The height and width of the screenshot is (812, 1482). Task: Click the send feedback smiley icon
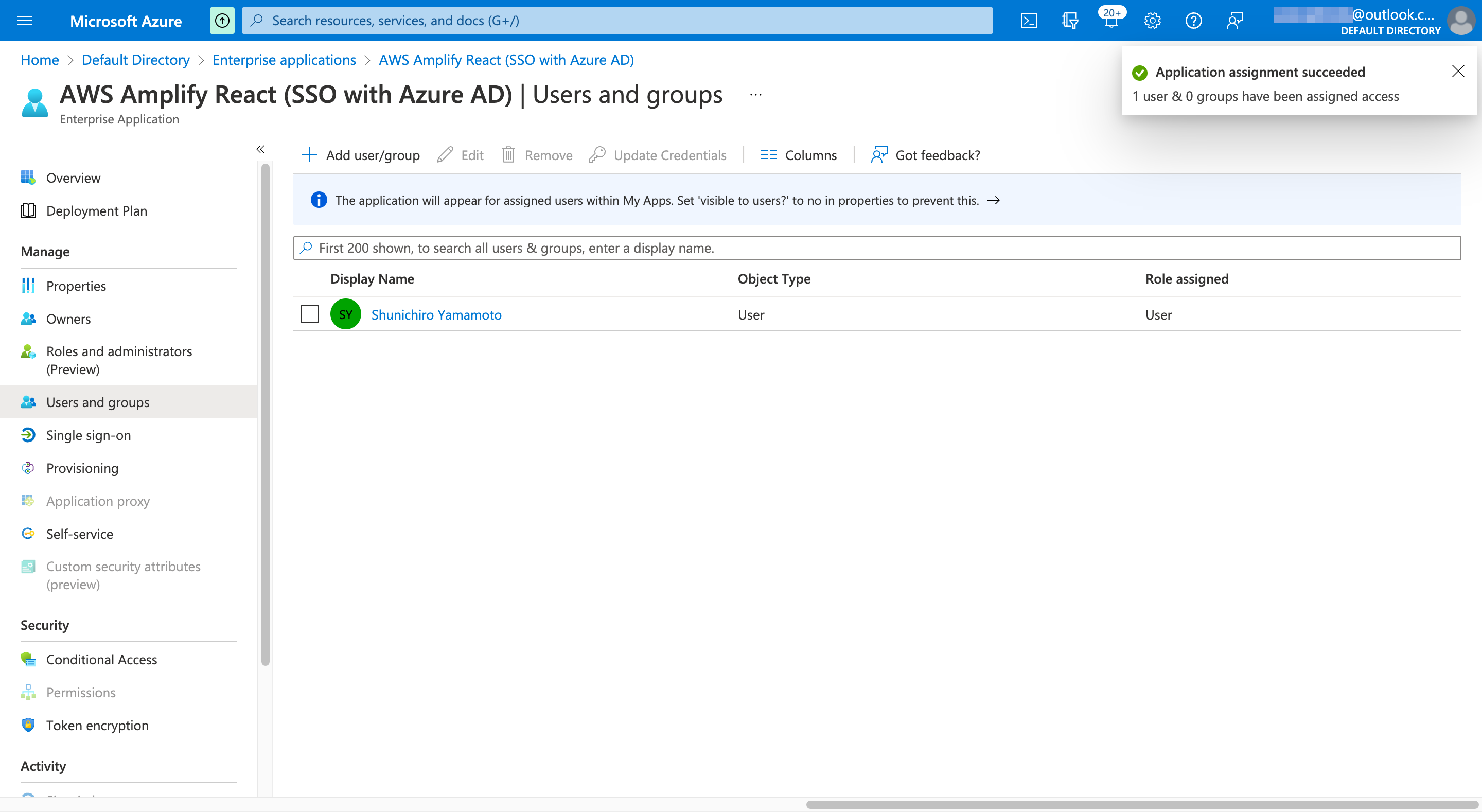click(1234, 20)
